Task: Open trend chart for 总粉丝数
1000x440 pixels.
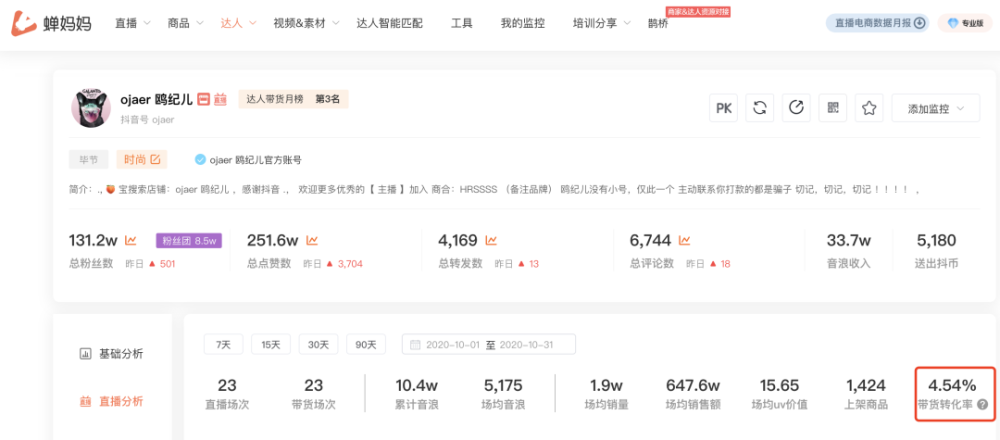Action: click(131, 241)
